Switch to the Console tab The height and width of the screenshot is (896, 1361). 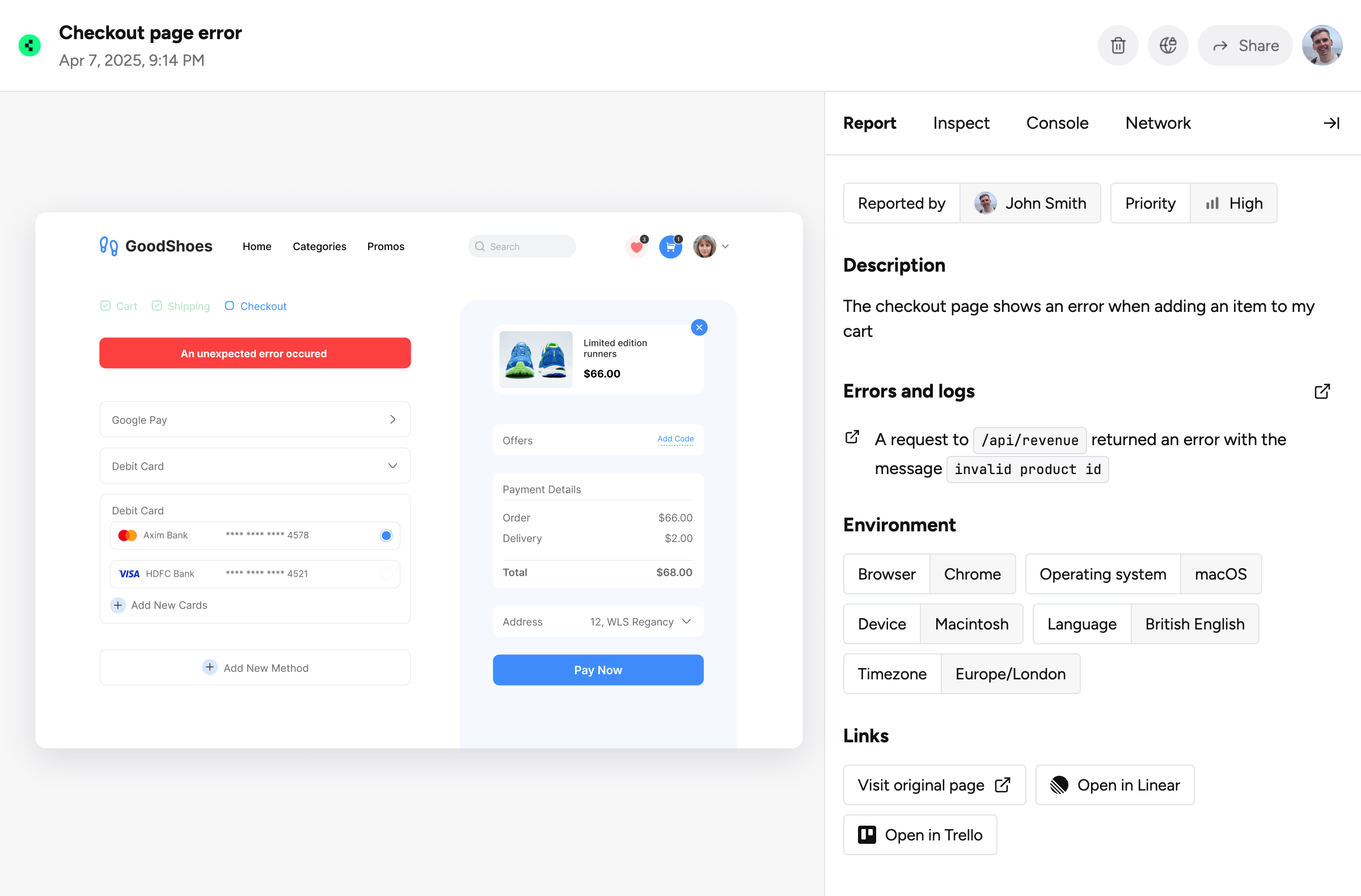[1057, 123]
